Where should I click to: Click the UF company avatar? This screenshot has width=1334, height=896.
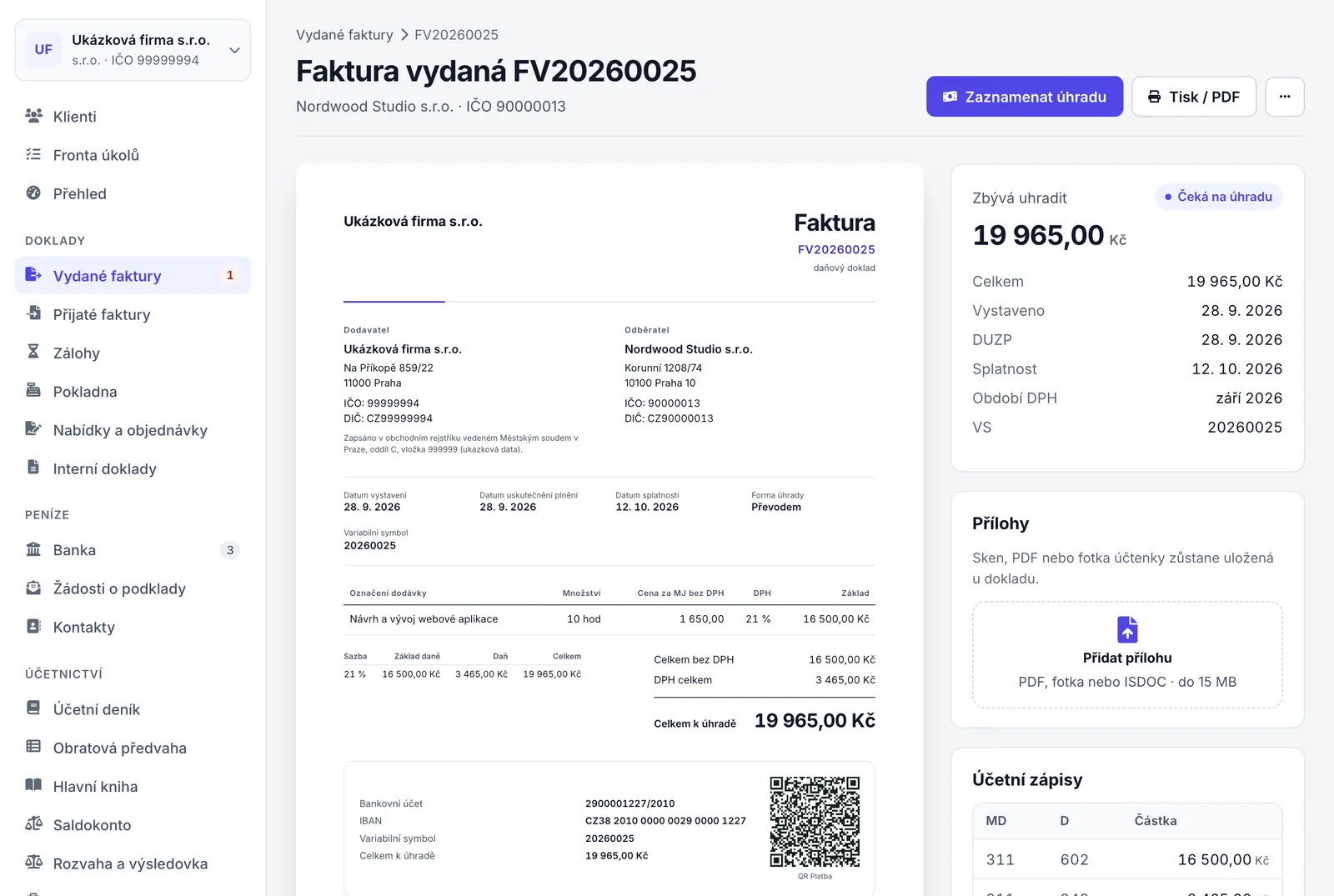point(43,50)
